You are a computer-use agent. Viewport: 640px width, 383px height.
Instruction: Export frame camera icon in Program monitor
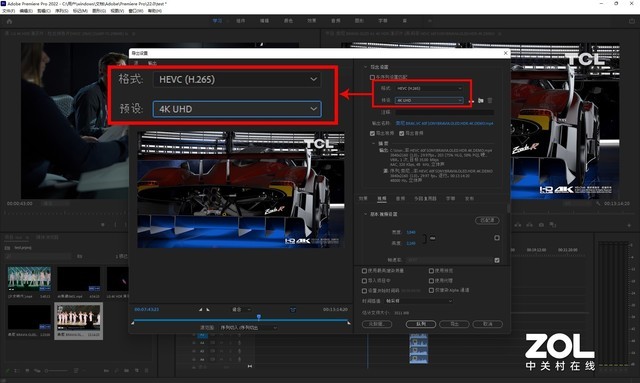(541, 225)
